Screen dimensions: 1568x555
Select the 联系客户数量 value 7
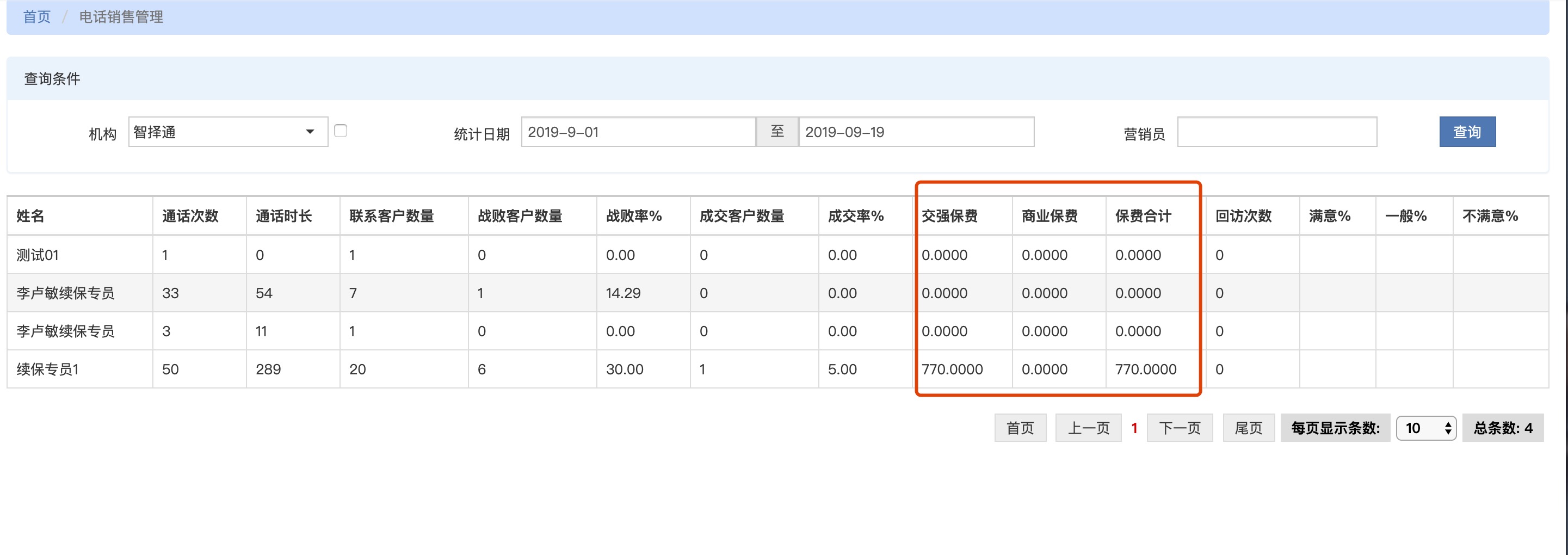[353, 293]
